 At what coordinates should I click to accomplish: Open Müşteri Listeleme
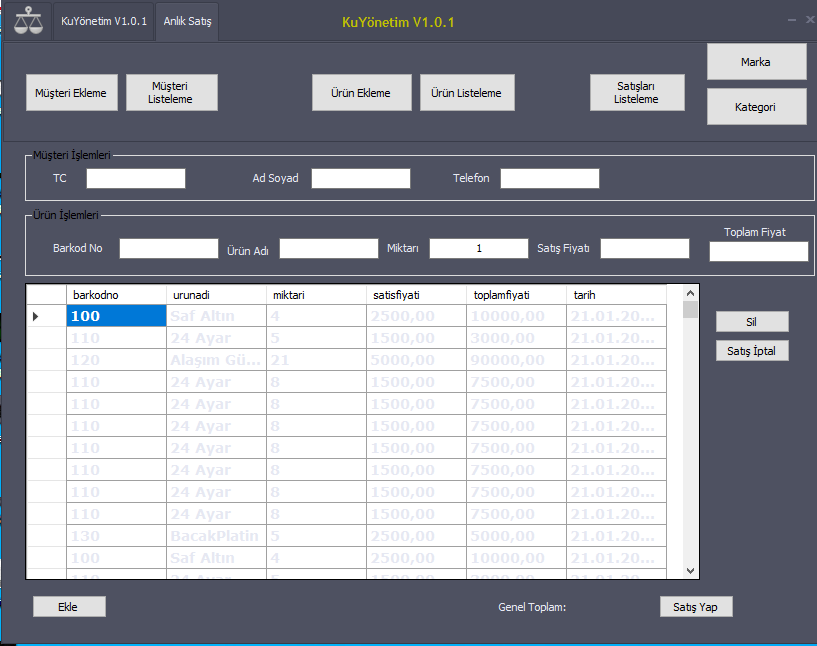click(x=170, y=92)
